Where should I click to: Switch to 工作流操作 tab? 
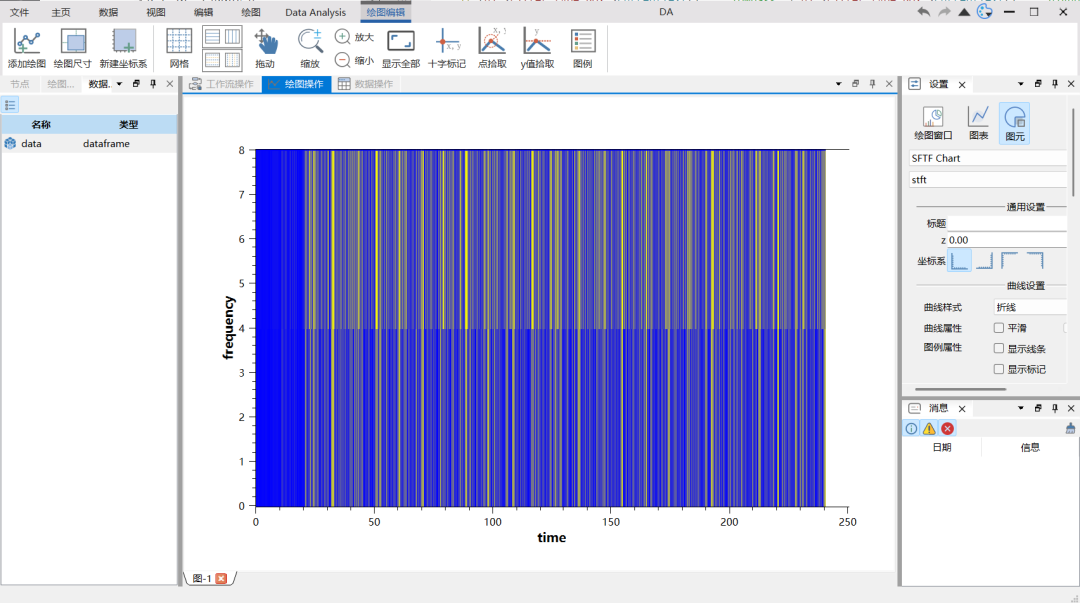click(222, 84)
